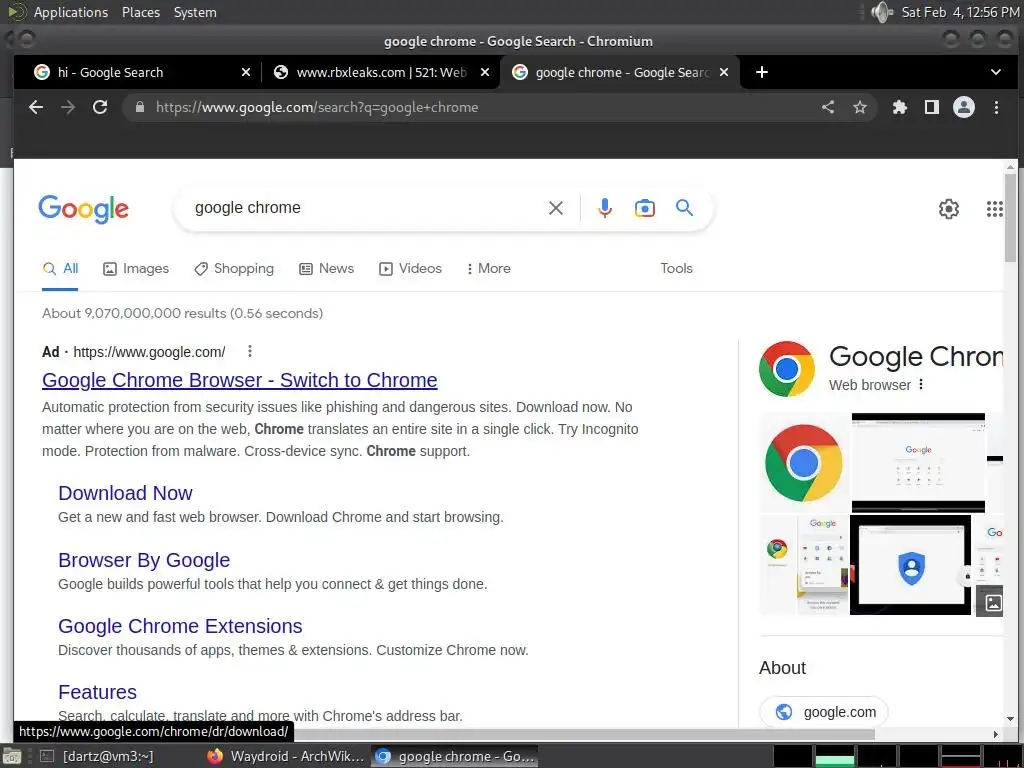Viewport: 1024px width, 768px height.
Task: Open the large Chrome logo image thumbnail
Action: coord(804,462)
